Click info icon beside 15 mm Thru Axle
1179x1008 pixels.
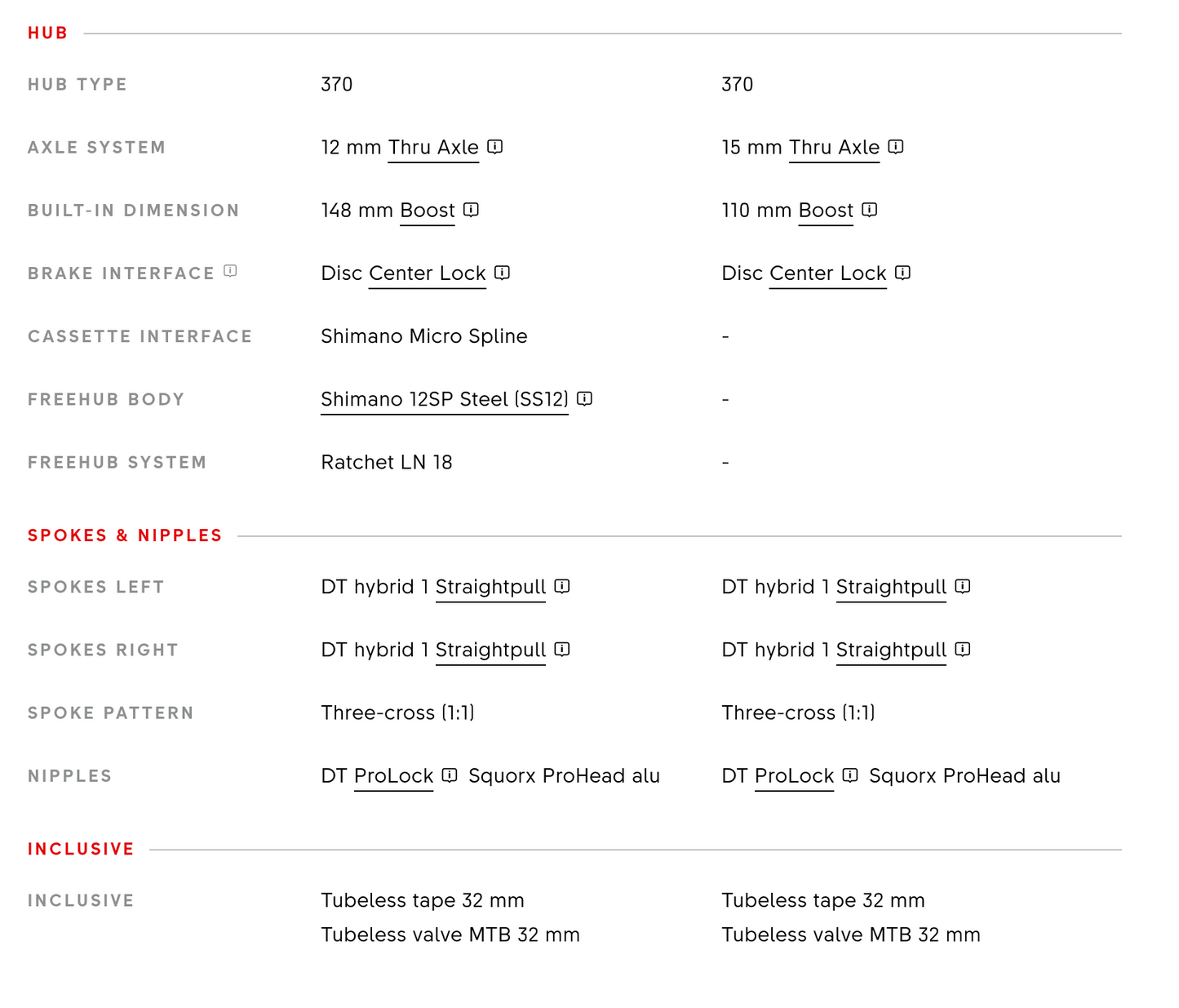[x=896, y=146]
